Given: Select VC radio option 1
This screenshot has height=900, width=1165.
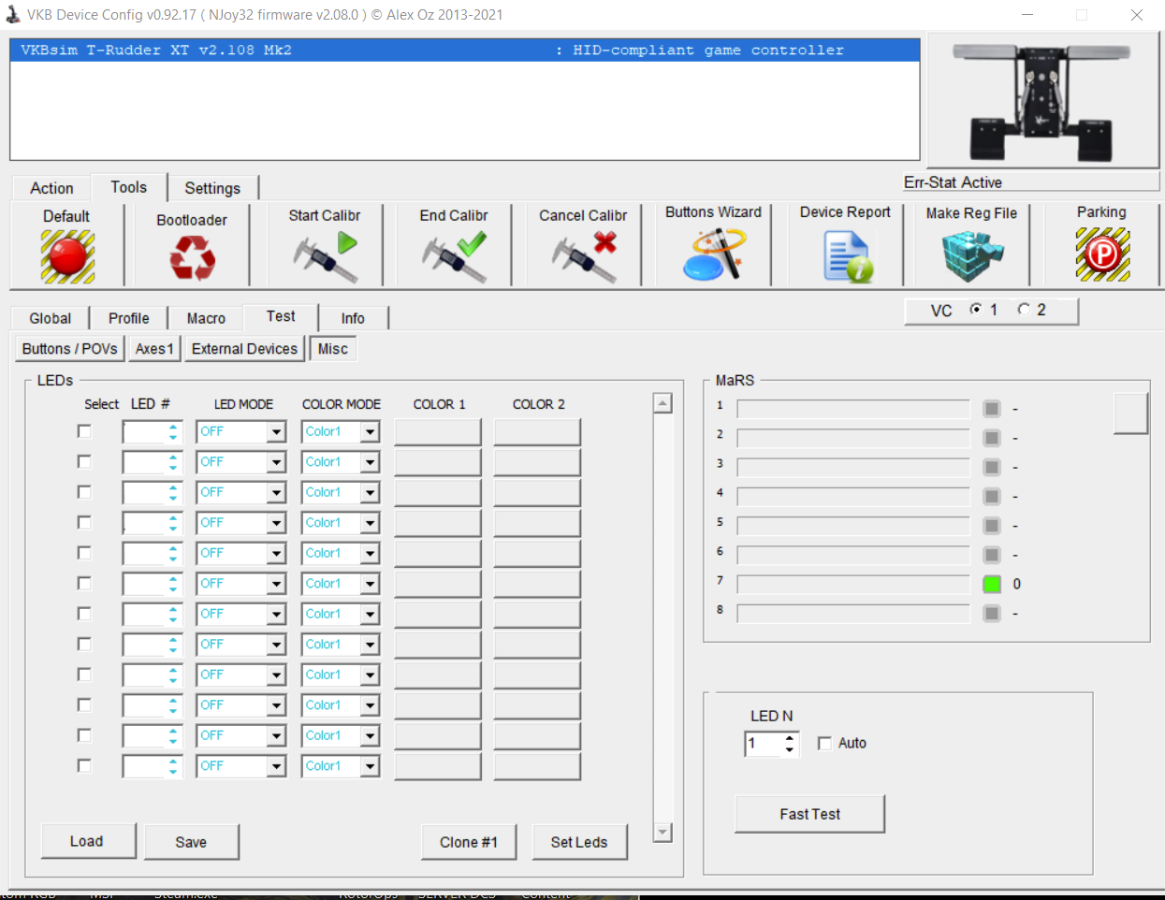Looking at the screenshot, I should [x=976, y=309].
